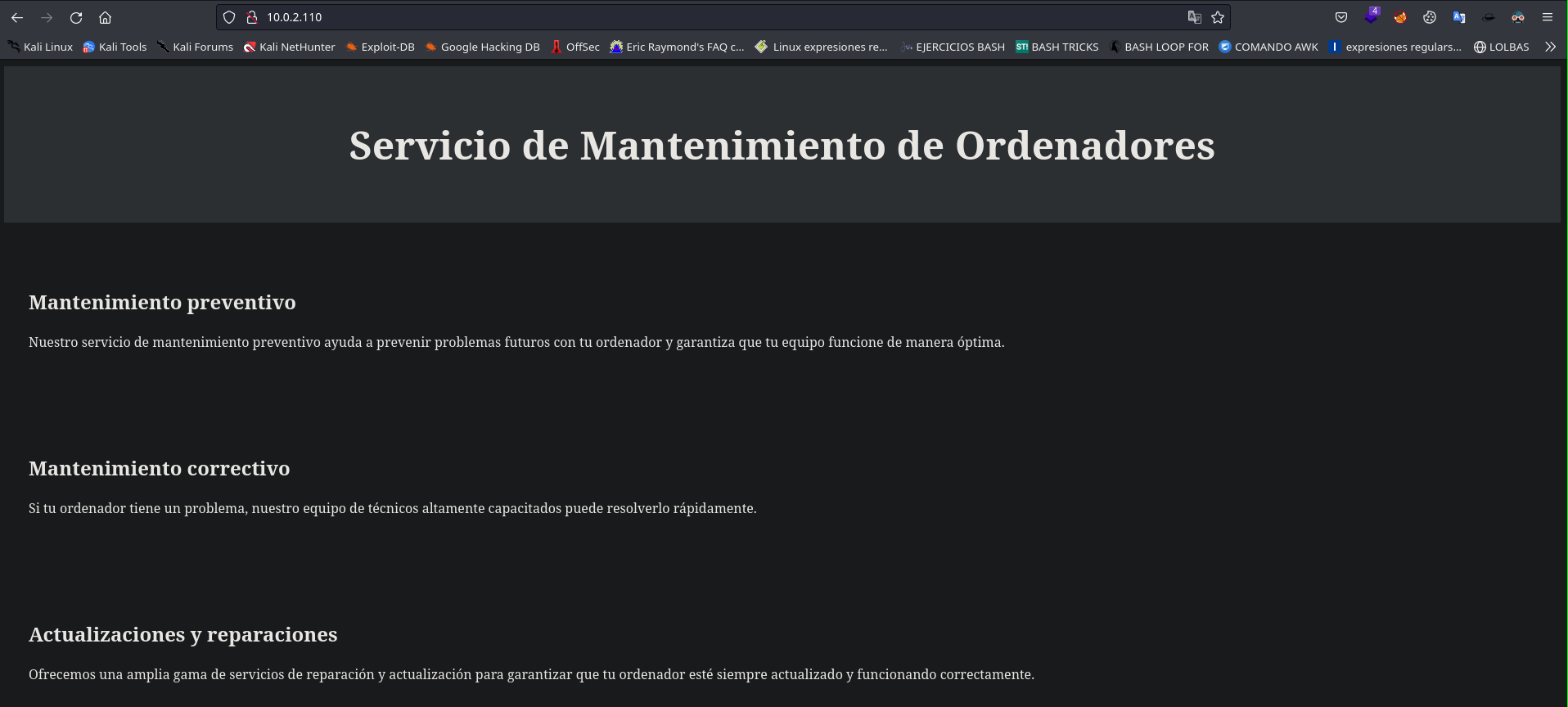
Task: Open the browser home page
Action: pos(106,17)
